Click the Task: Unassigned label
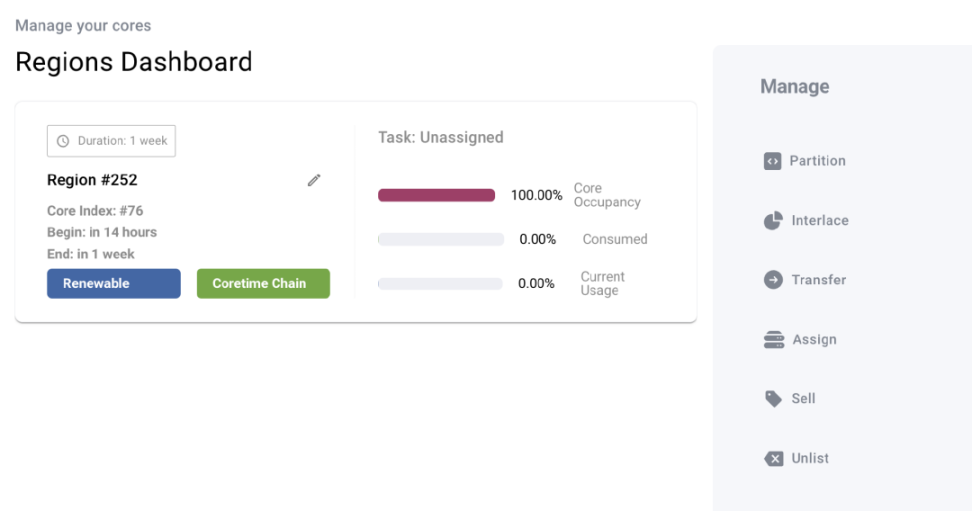Image resolution: width=972 pixels, height=511 pixels. [440, 137]
